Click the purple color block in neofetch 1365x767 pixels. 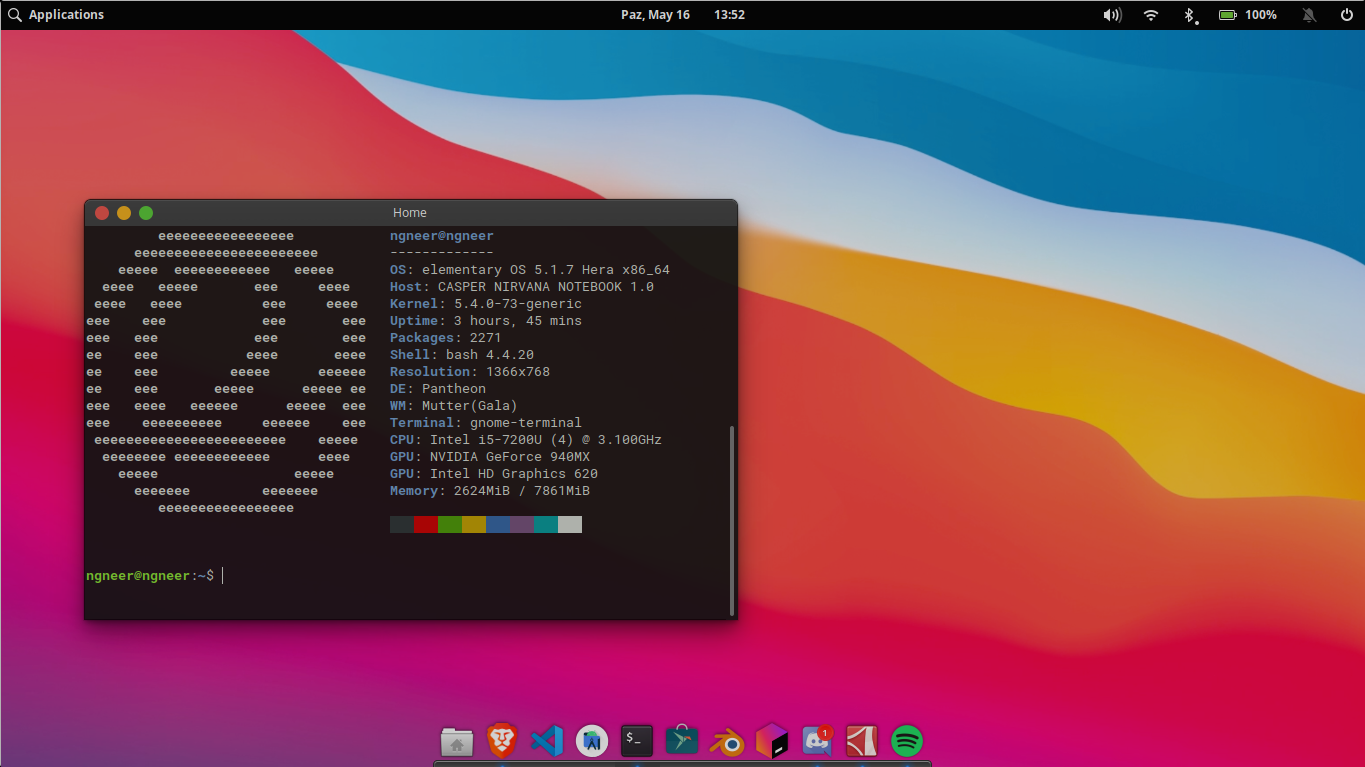[522, 525]
